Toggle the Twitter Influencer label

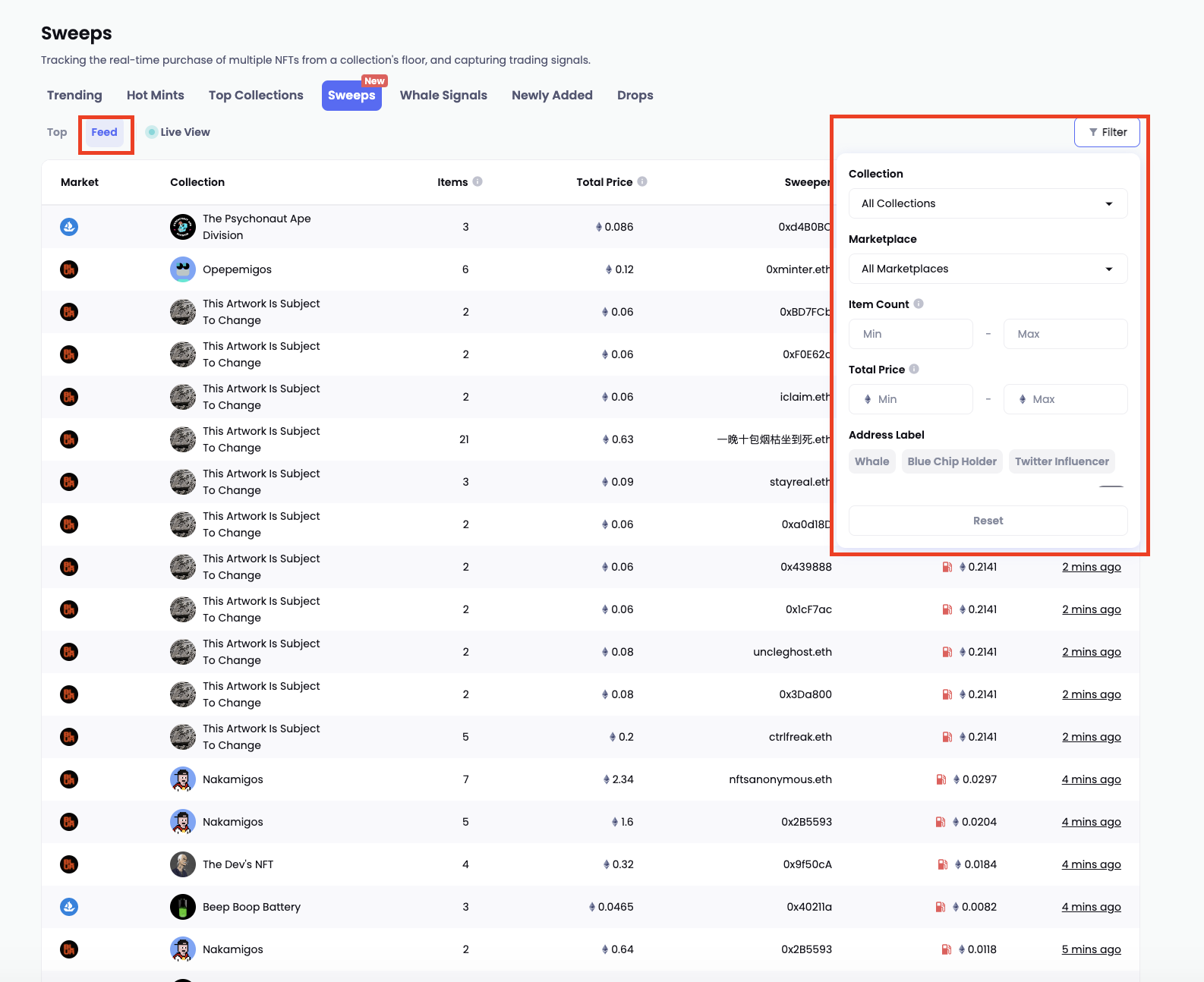click(x=1061, y=461)
